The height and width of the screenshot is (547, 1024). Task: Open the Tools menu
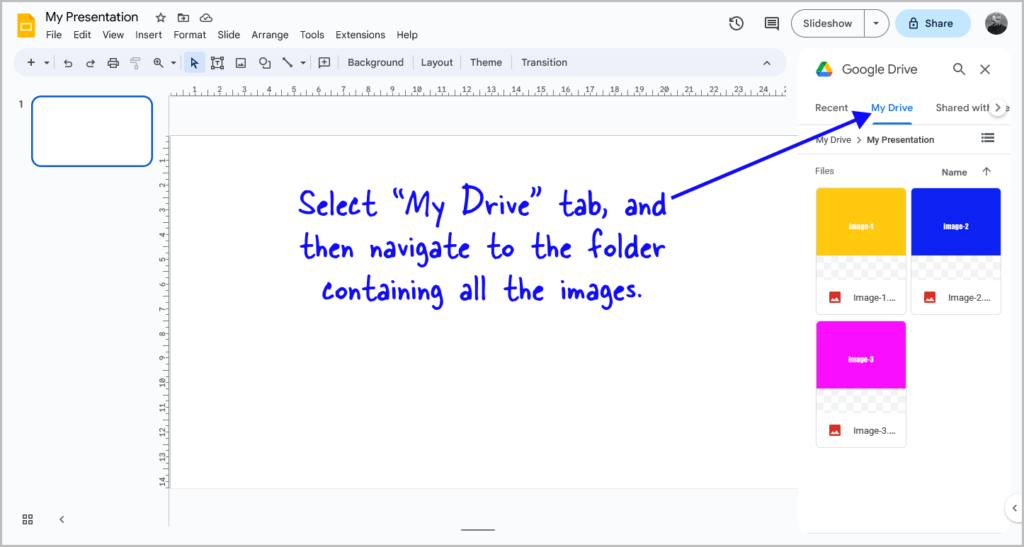coord(312,35)
